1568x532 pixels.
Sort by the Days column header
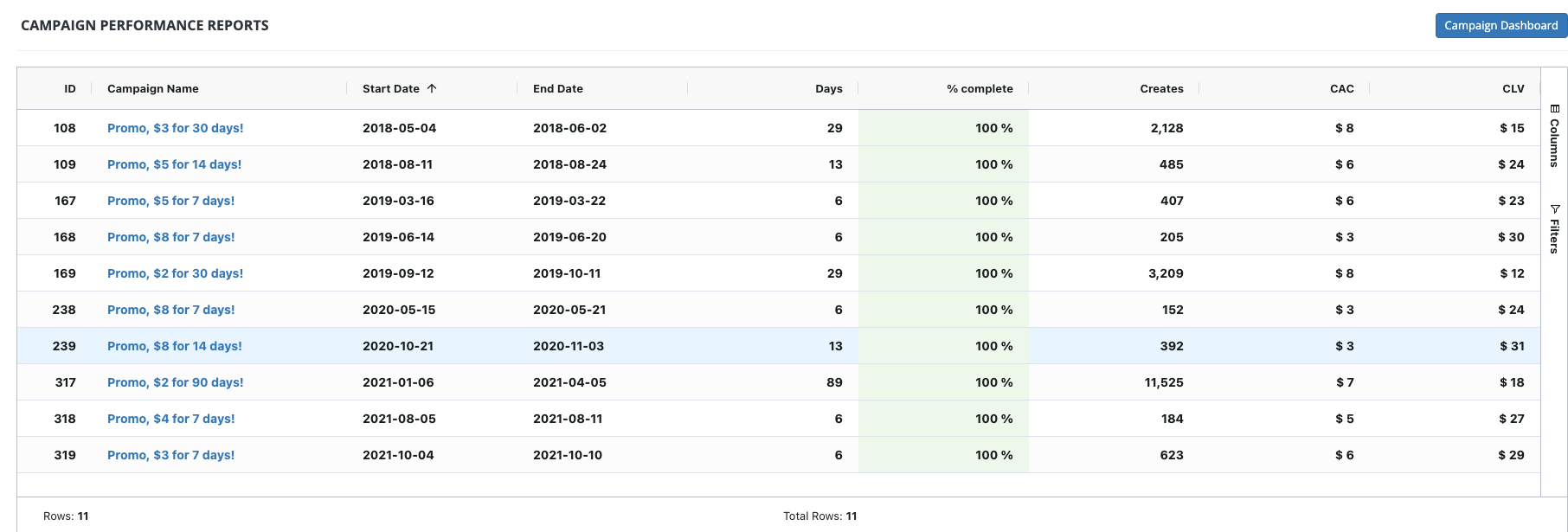828,88
